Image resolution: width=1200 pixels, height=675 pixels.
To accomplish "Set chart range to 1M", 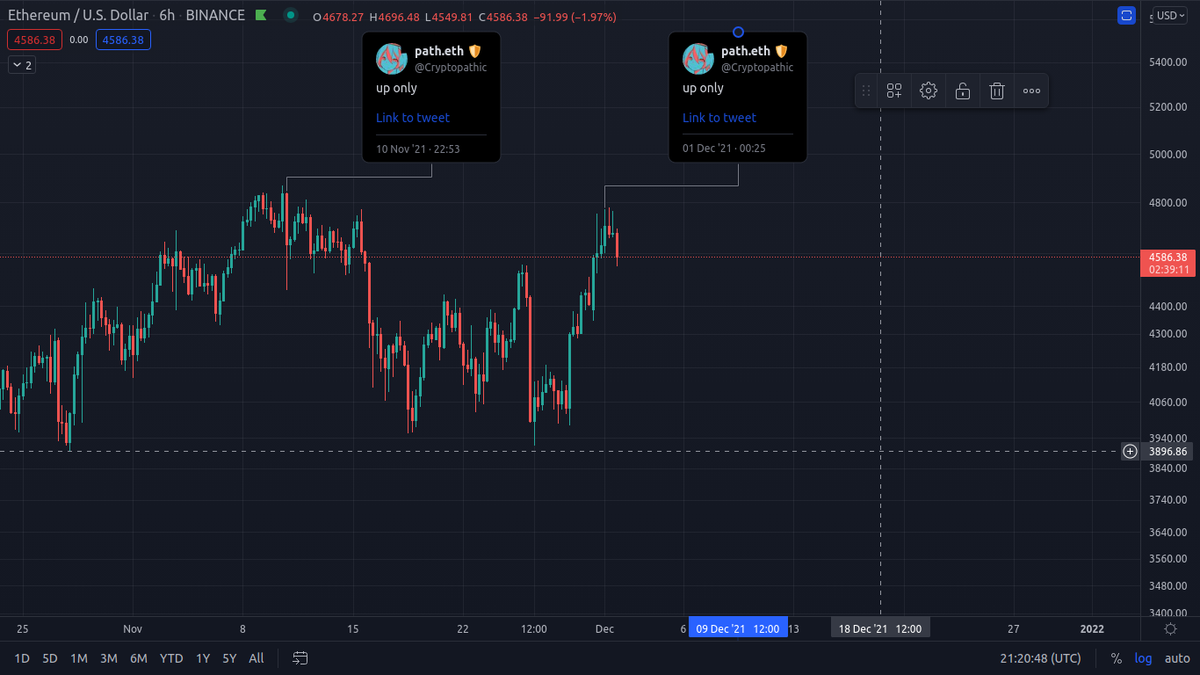I will (79, 658).
